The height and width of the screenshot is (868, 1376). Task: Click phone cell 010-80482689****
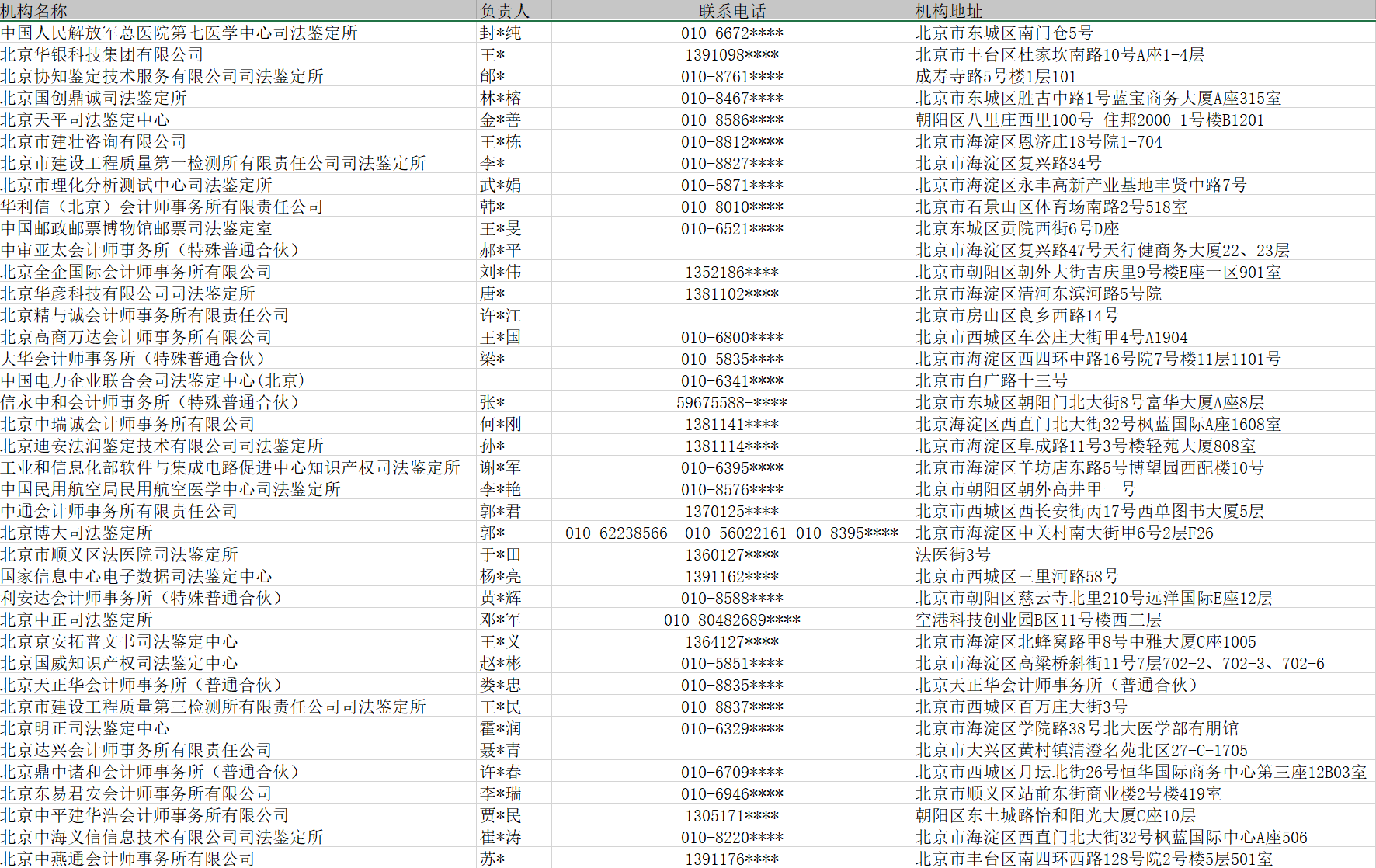click(x=731, y=620)
